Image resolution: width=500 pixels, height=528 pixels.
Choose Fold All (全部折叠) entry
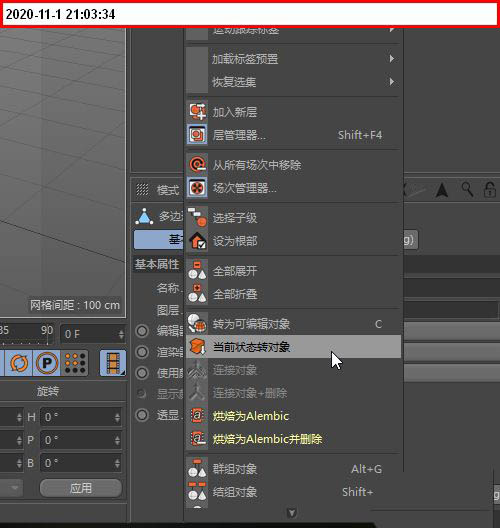click(293, 294)
